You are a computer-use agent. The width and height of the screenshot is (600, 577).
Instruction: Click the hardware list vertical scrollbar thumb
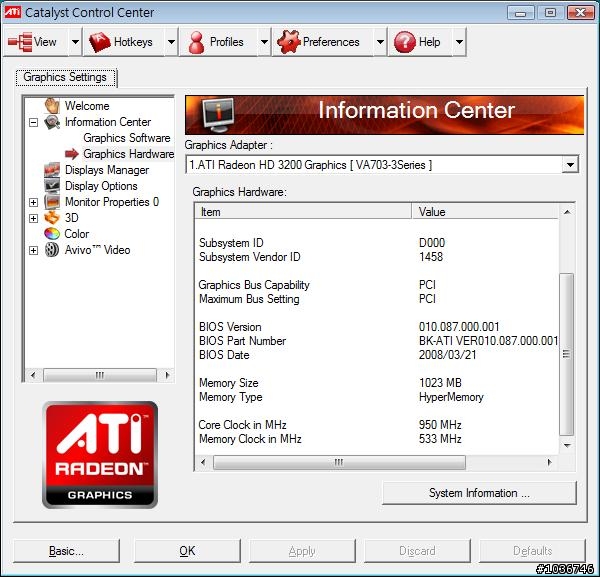click(x=567, y=355)
